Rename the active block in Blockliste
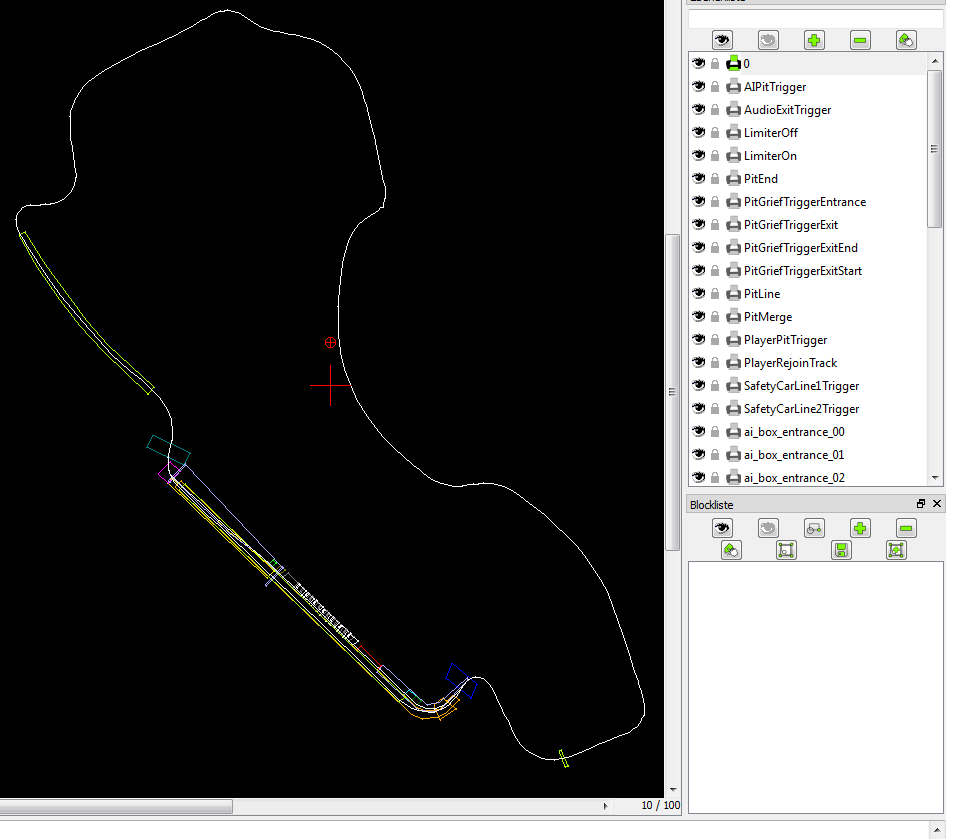Image resolution: width=956 pixels, height=839 pixels. pyautogui.click(x=731, y=551)
